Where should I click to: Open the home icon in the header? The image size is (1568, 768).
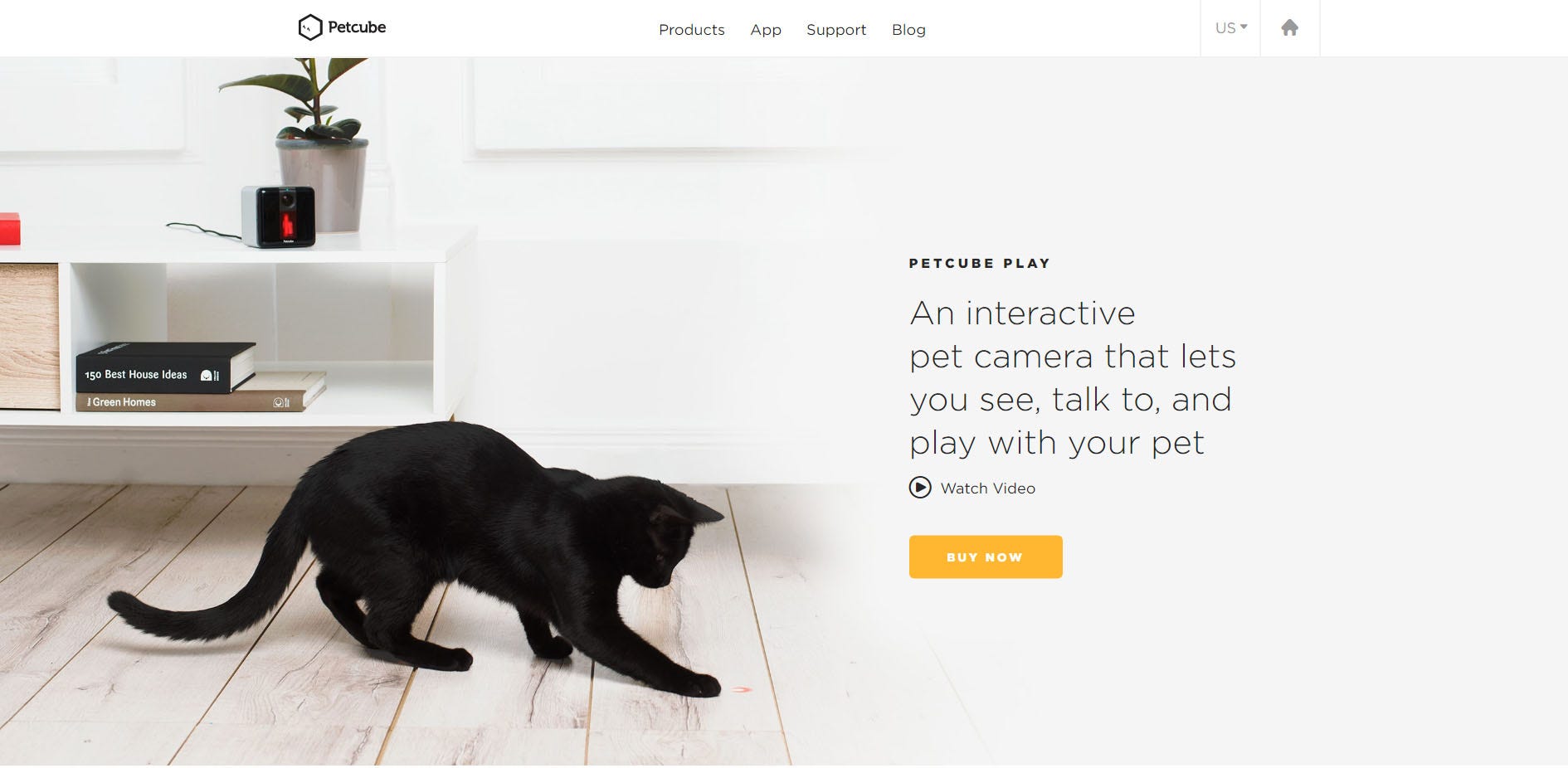pyautogui.click(x=1289, y=27)
